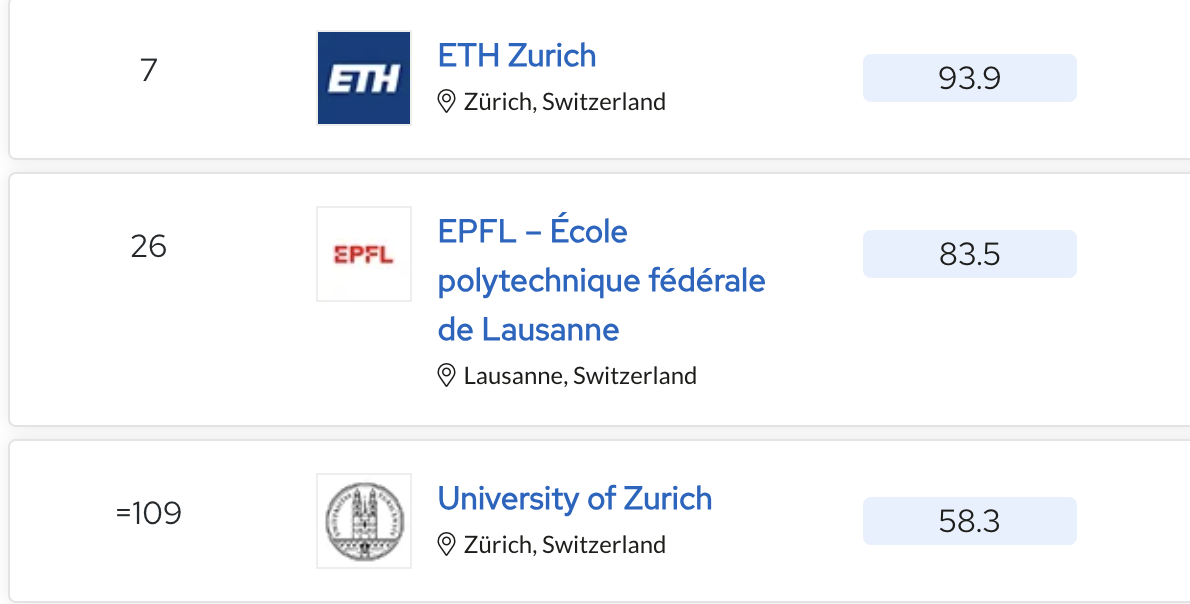Select the 83.5 score badge
This screenshot has width=1190, height=604.
coord(969,253)
